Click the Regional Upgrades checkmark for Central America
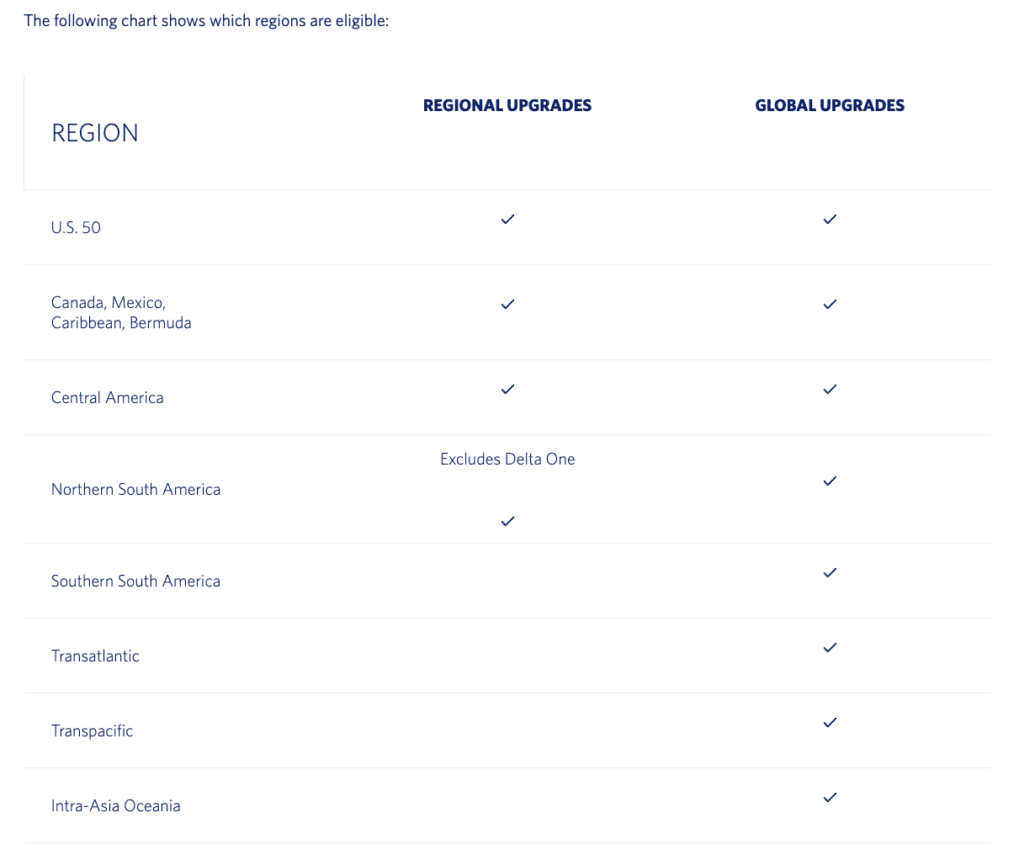 507,389
